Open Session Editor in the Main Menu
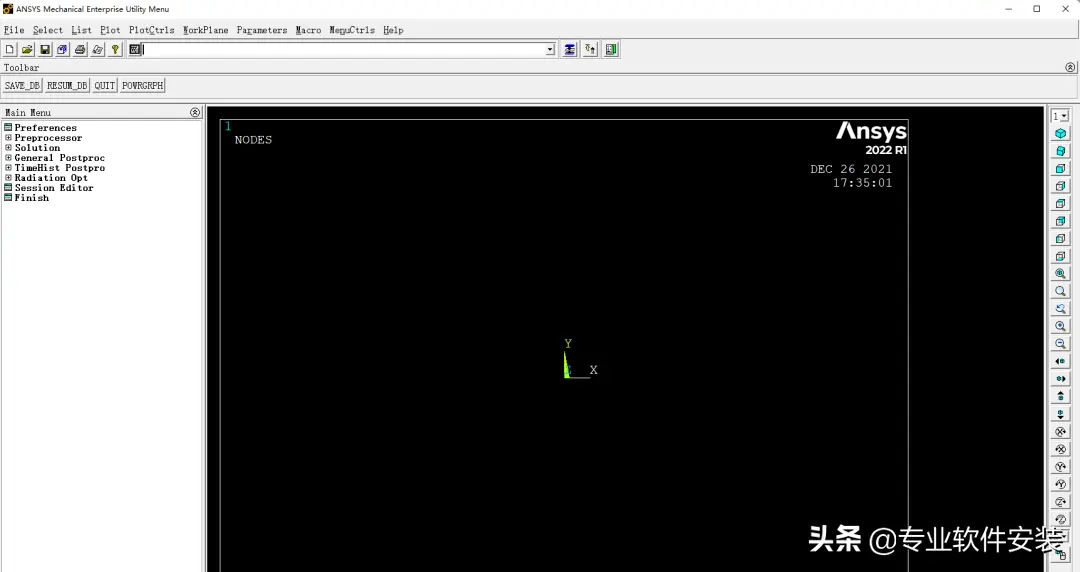This screenshot has width=1080, height=572. coord(54,187)
